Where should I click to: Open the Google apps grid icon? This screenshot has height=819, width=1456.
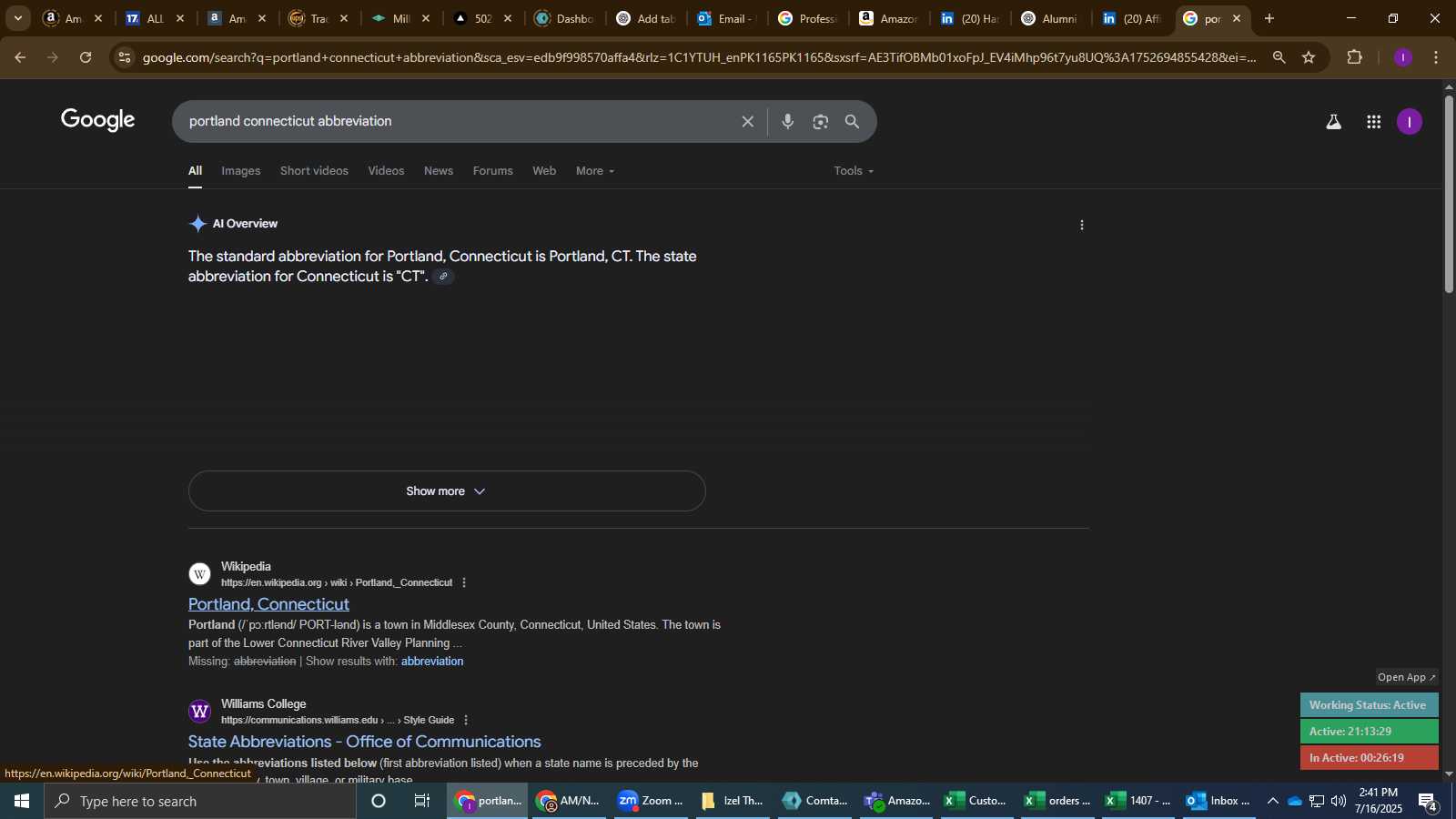pyautogui.click(x=1374, y=122)
